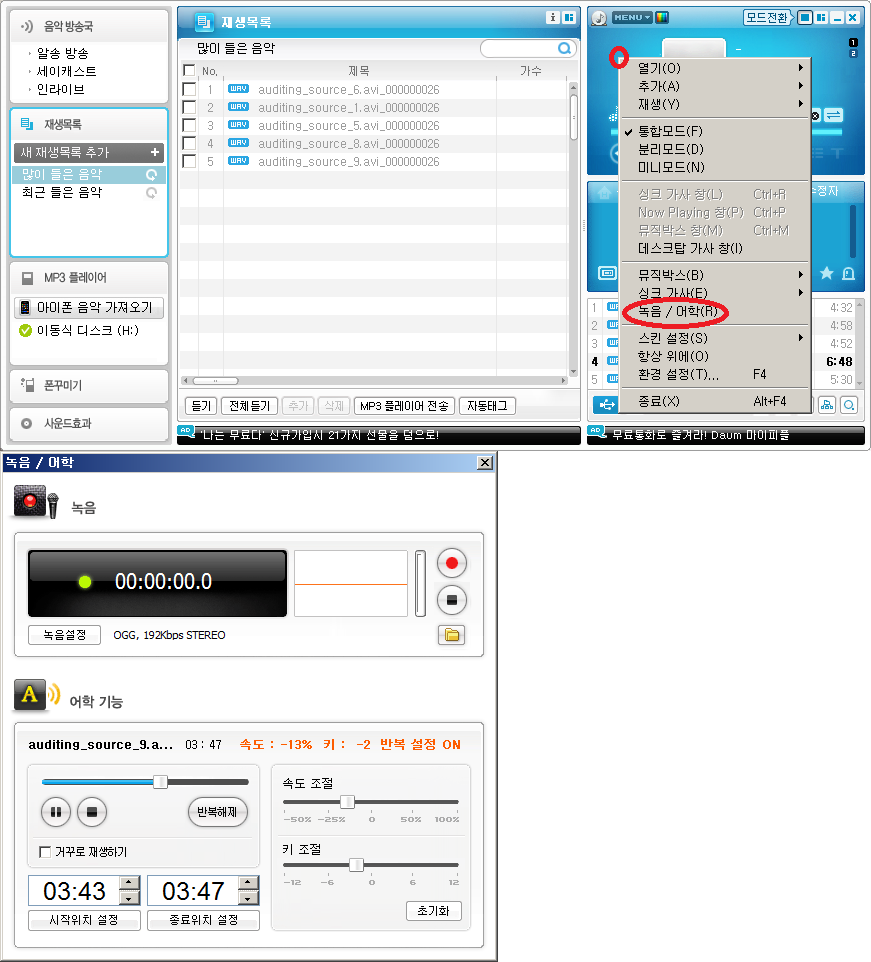The image size is (871, 962).
Task: Toggle the select-all checkbox in playlist header
Action: tap(189, 71)
